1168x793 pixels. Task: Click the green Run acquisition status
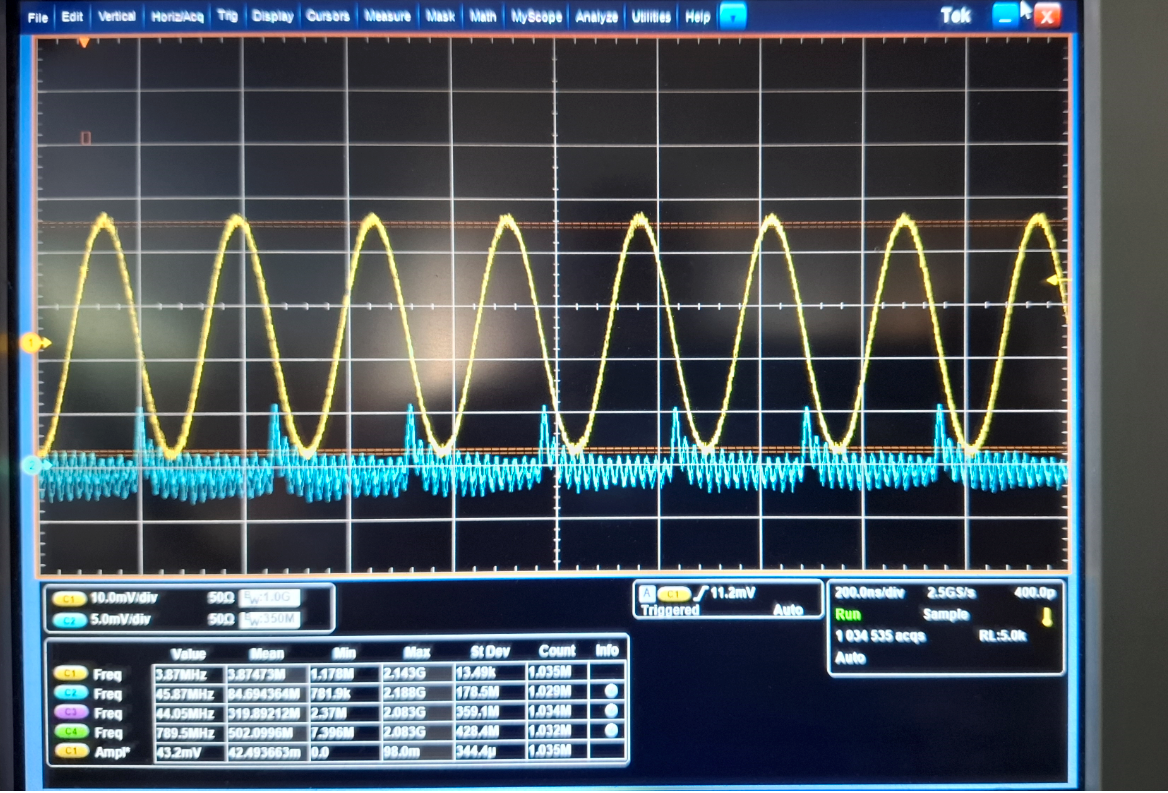click(x=848, y=614)
